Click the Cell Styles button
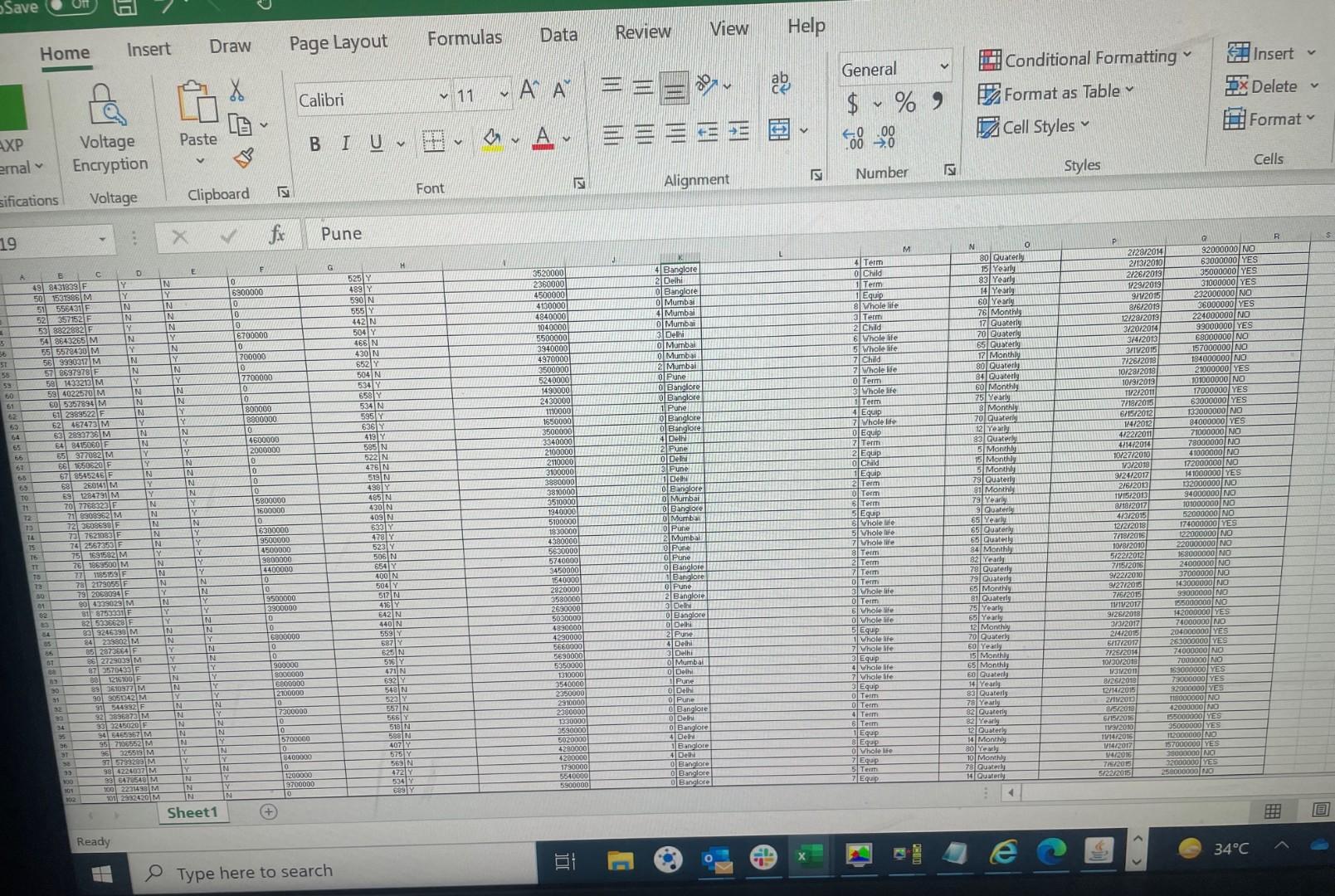1335x896 pixels. 1036,126
